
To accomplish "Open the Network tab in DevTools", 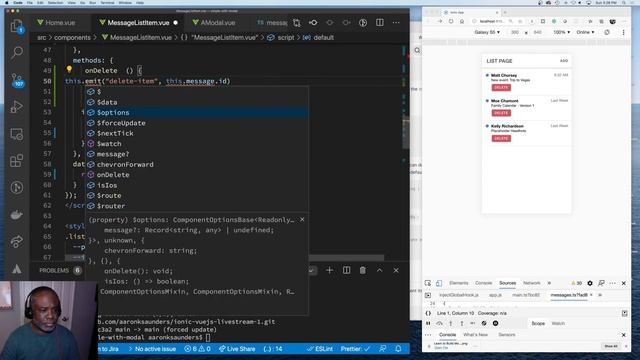I will pyautogui.click(x=531, y=283).
